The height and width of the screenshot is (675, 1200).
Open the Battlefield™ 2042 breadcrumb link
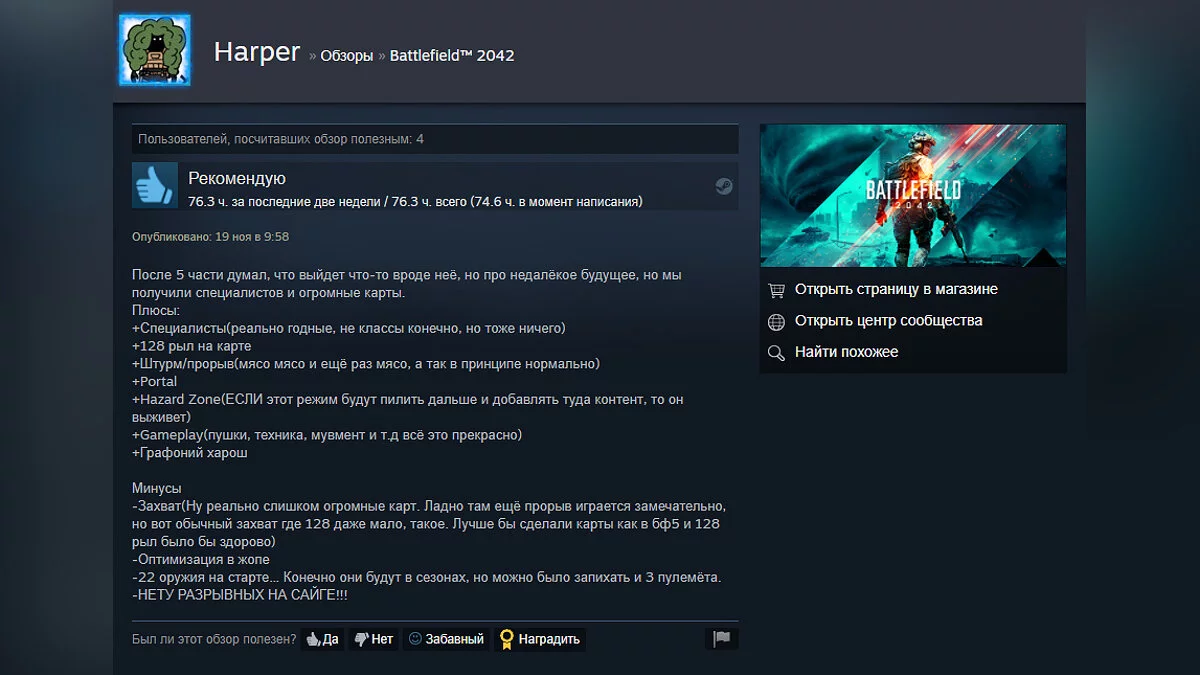tap(452, 56)
